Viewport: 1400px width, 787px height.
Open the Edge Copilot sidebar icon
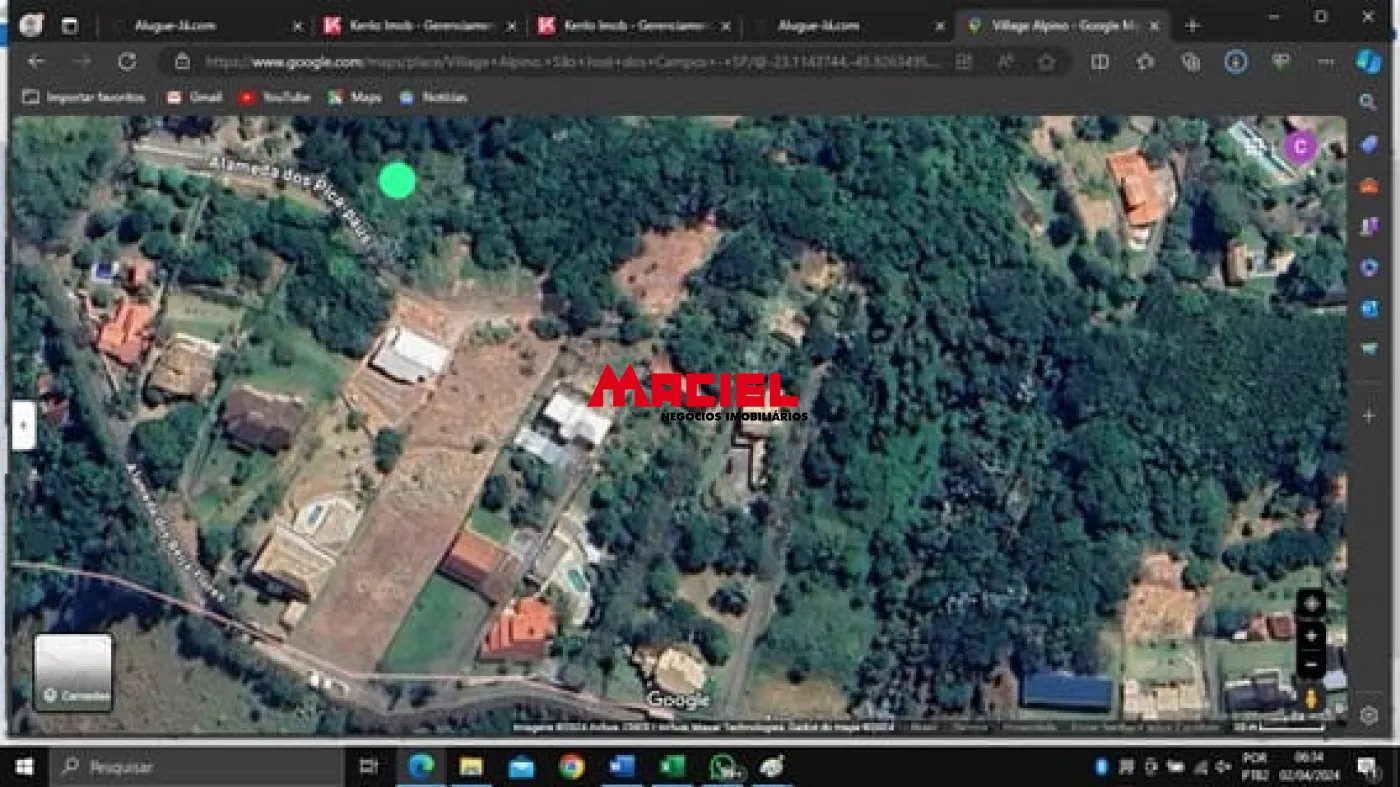tap(1368, 62)
